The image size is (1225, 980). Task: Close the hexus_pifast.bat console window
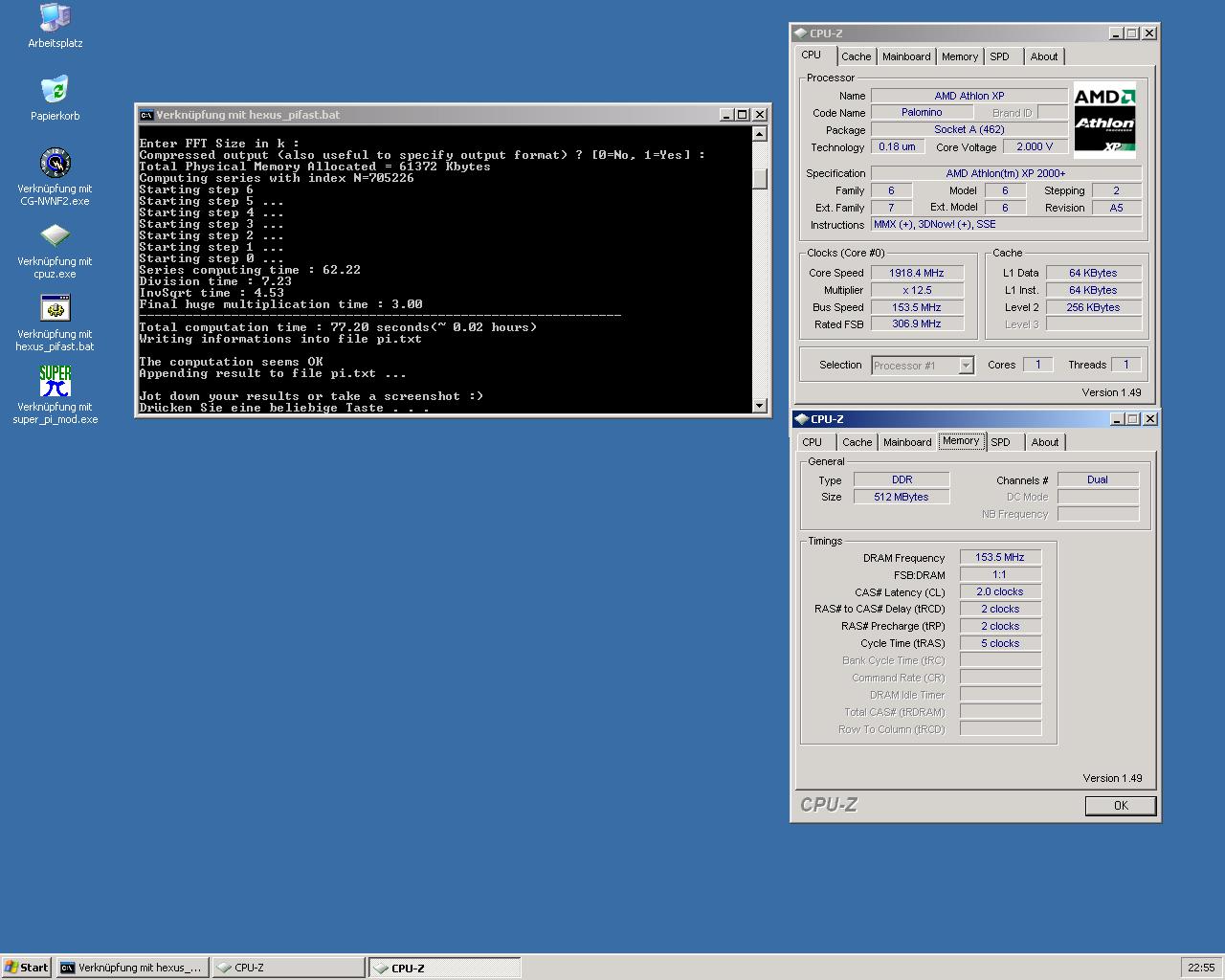coord(760,115)
